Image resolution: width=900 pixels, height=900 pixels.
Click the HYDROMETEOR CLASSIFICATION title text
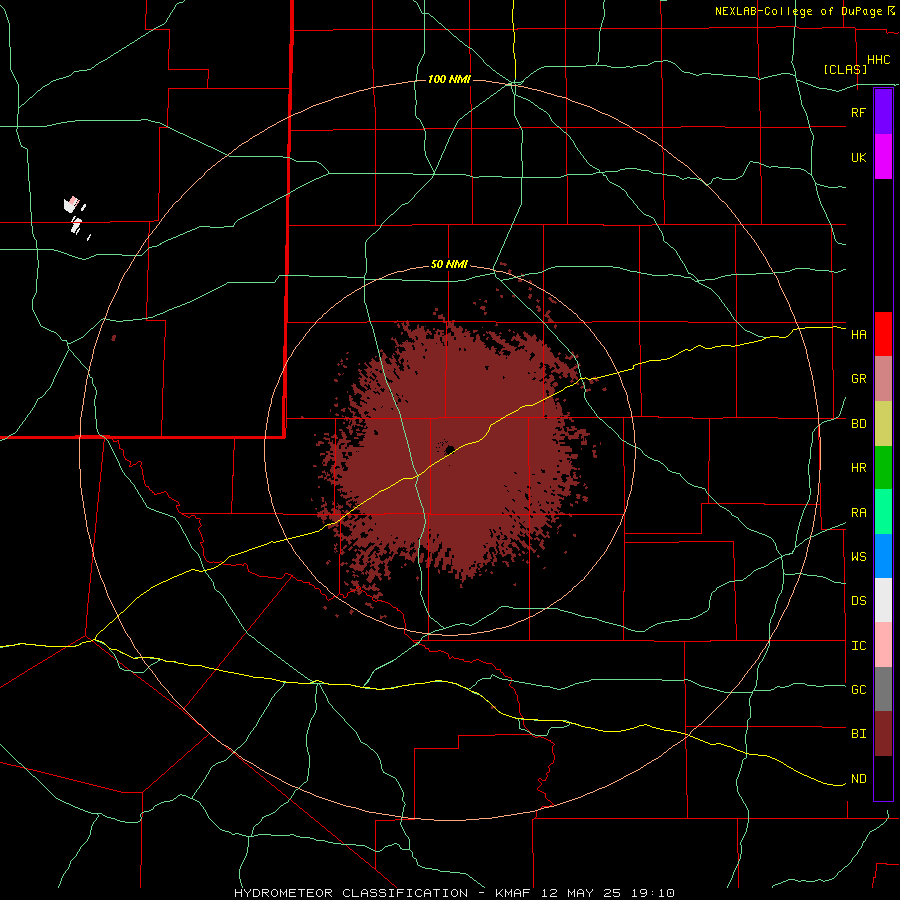[x=351, y=893]
